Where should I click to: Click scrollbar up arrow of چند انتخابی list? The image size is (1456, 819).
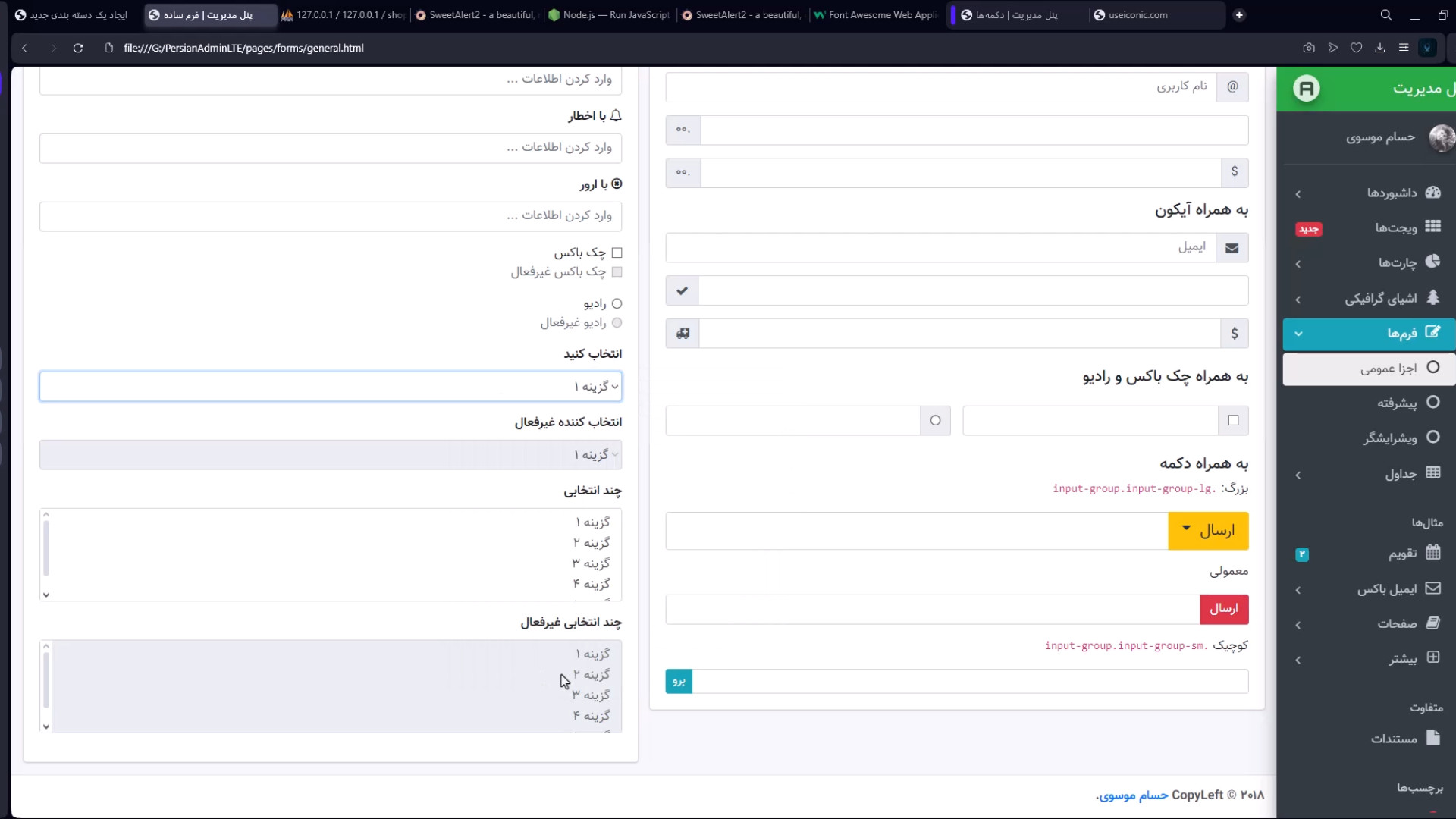click(46, 515)
